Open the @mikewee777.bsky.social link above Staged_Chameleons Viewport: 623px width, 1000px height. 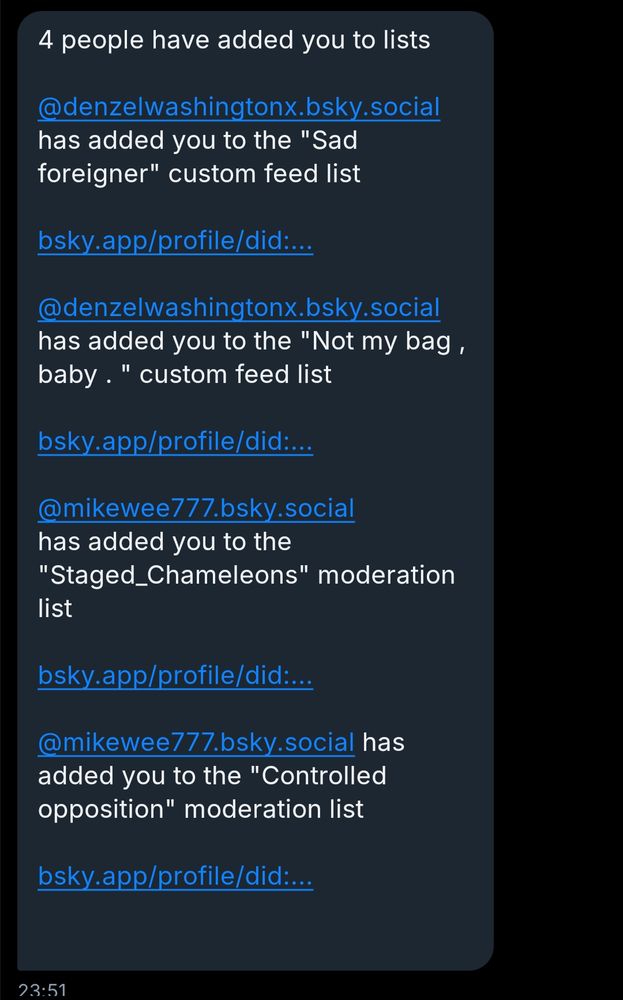[196, 508]
